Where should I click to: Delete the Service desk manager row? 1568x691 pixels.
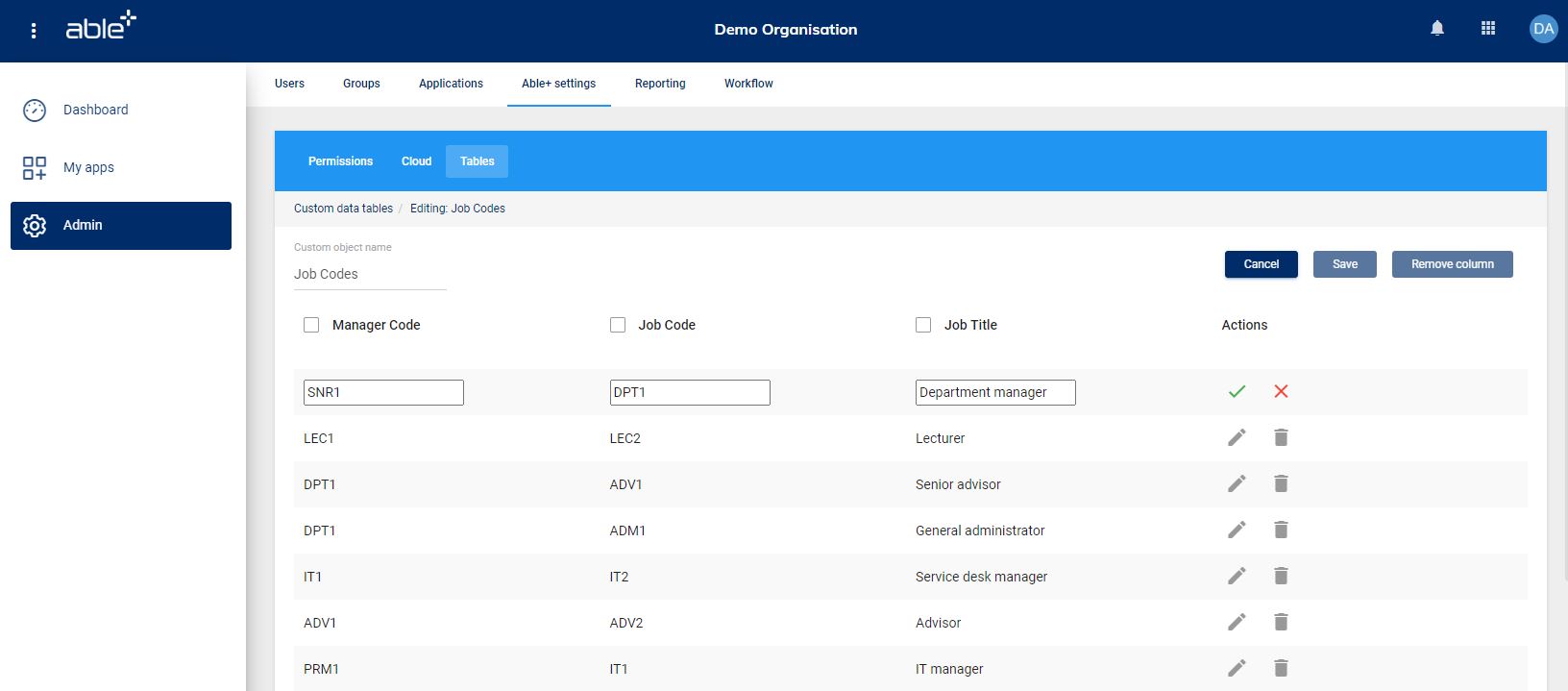point(1281,576)
